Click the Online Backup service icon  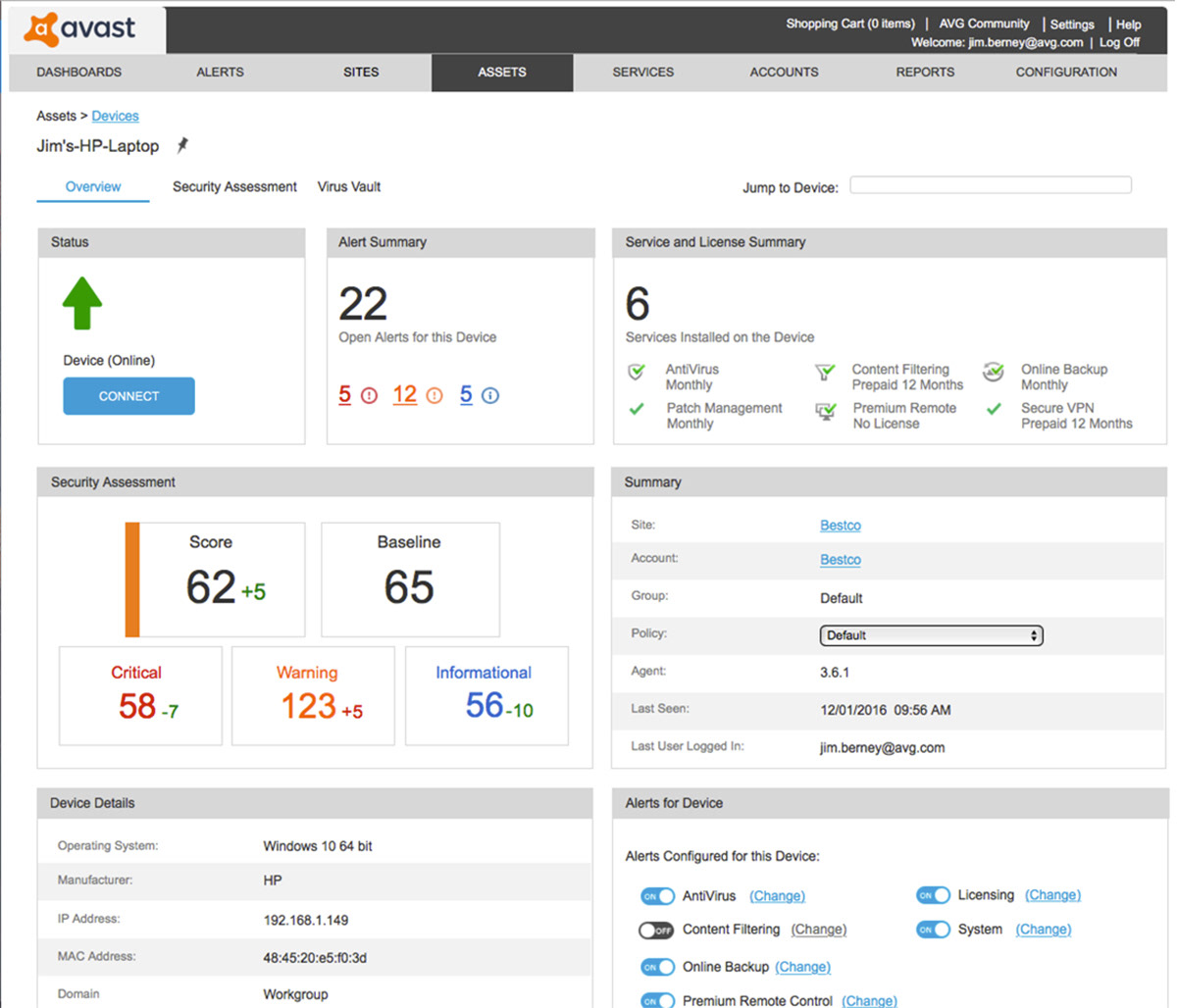[x=994, y=372]
